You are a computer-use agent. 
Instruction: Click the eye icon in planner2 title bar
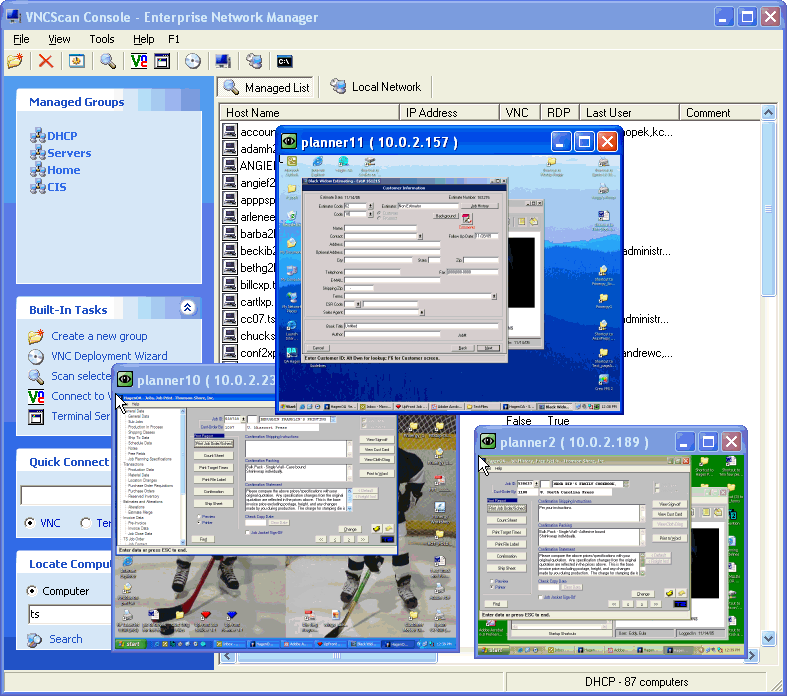click(x=487, y=442)
